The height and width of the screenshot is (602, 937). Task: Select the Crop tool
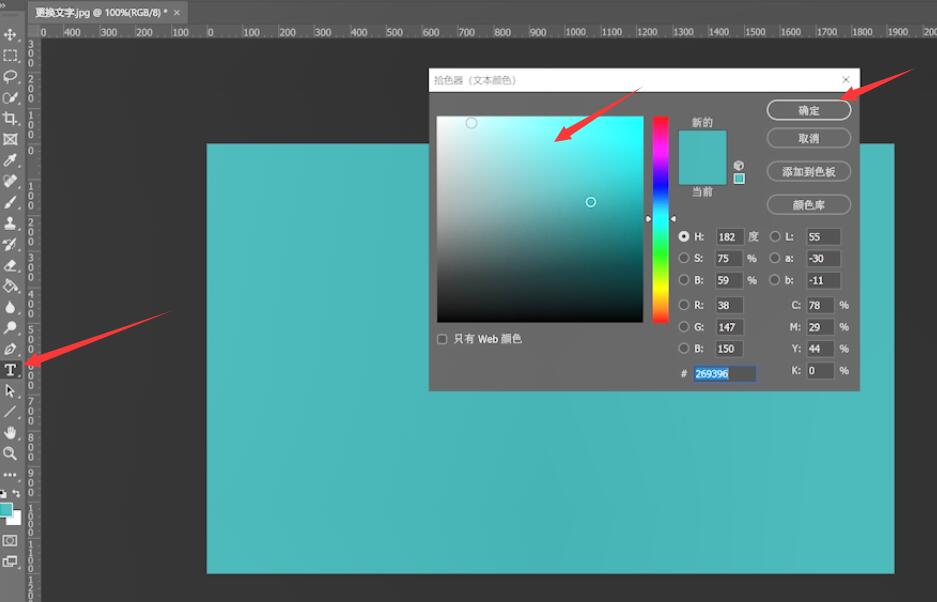point(10,118)
